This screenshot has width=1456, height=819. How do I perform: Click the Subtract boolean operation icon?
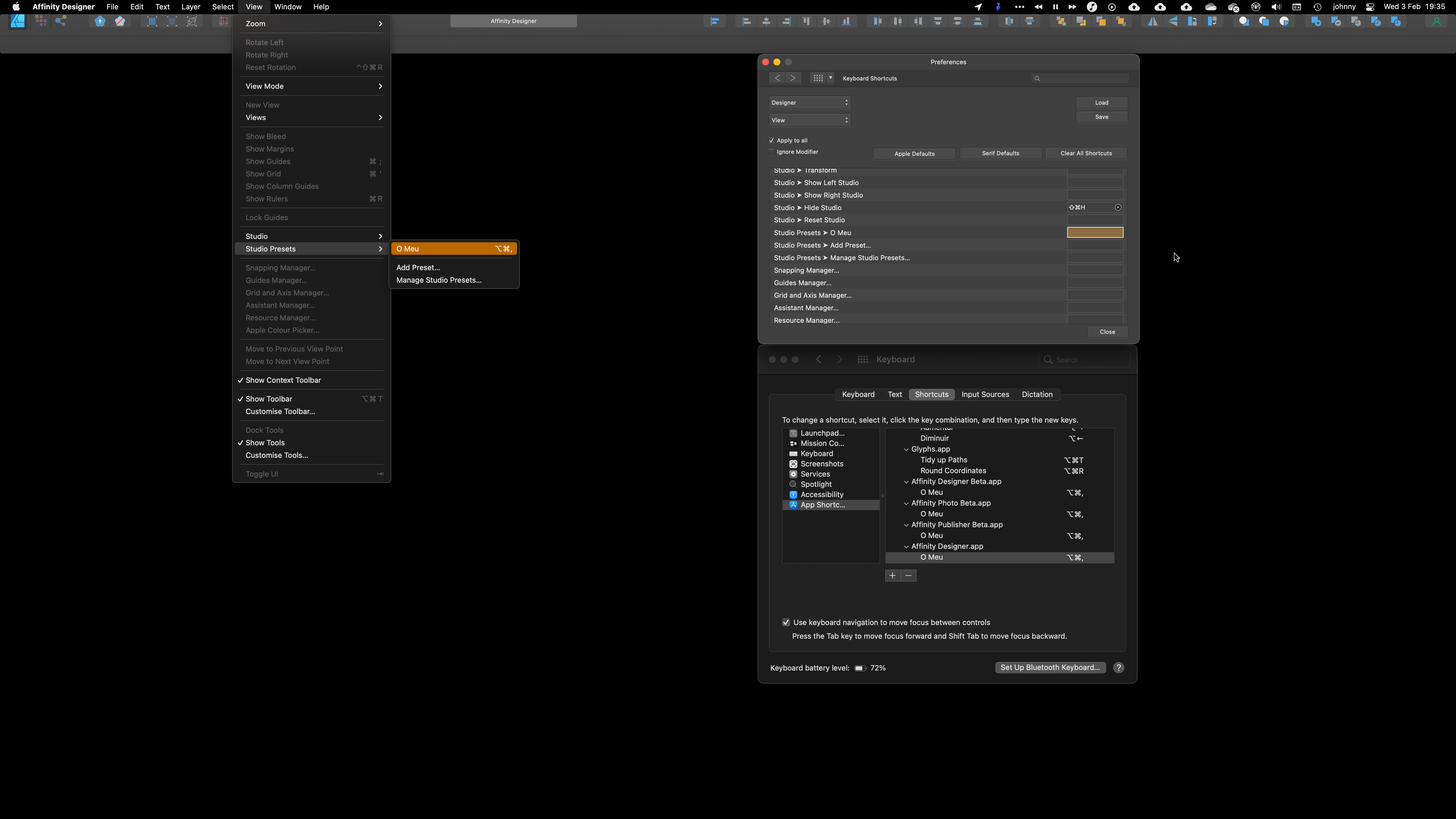point(1336,22)
